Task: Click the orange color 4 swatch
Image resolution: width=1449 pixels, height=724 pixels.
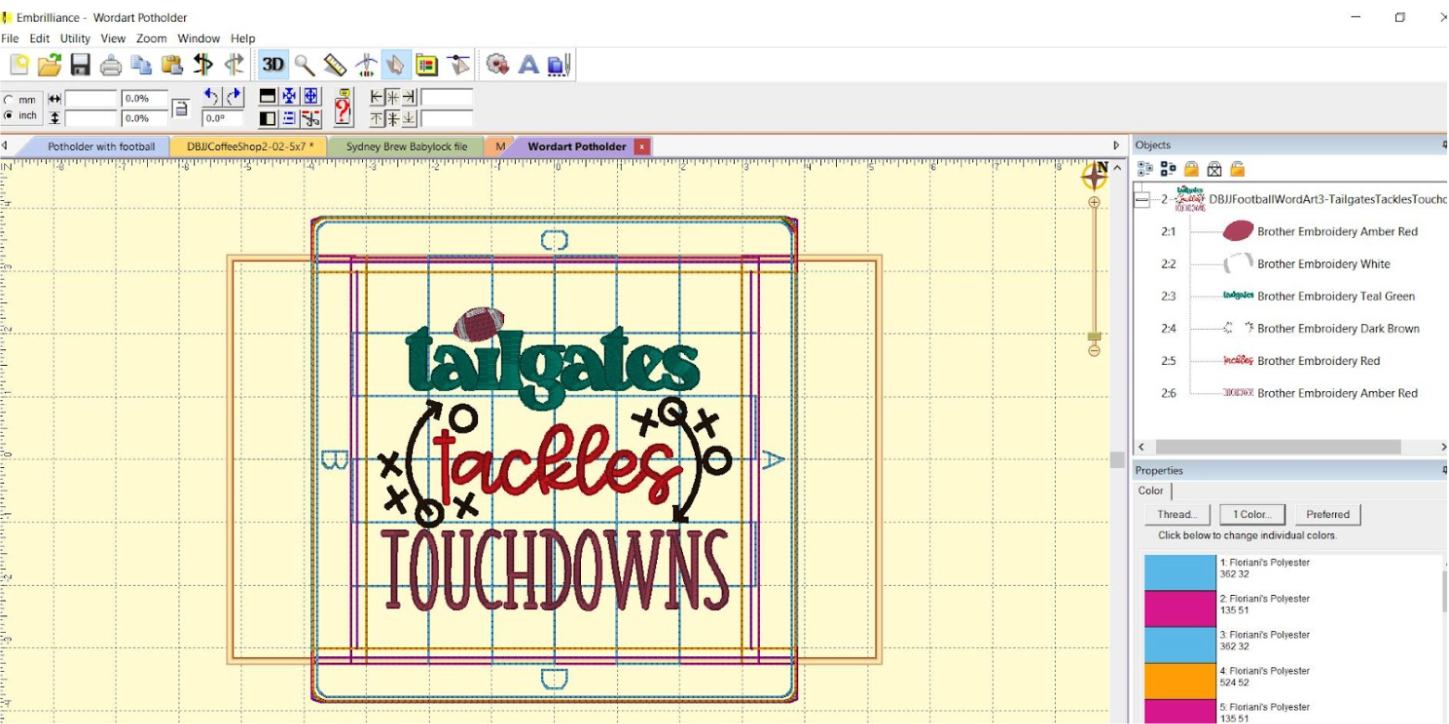Action: point(1180,680)
